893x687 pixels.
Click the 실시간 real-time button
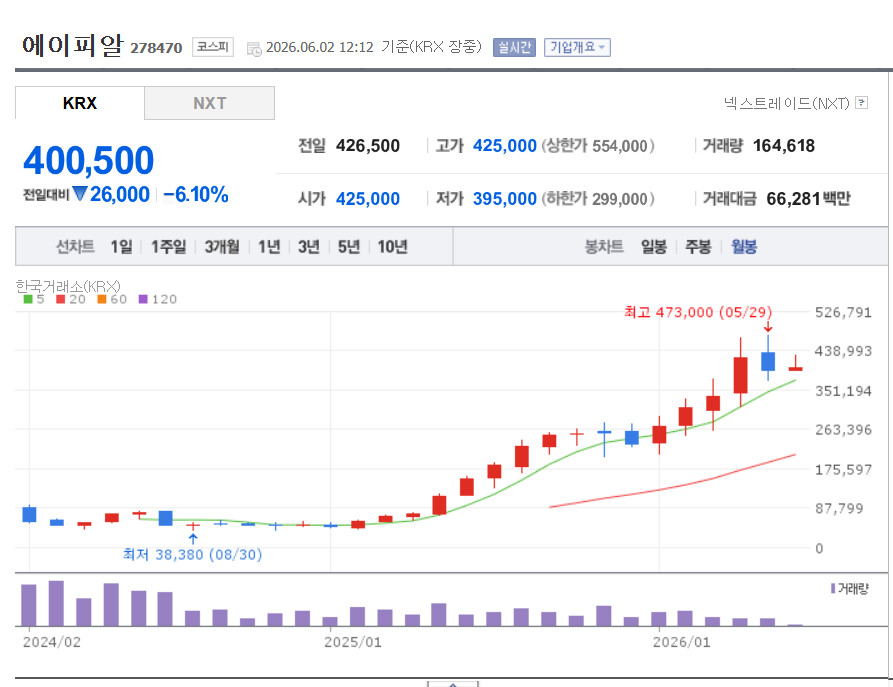[x=514, y=47]
